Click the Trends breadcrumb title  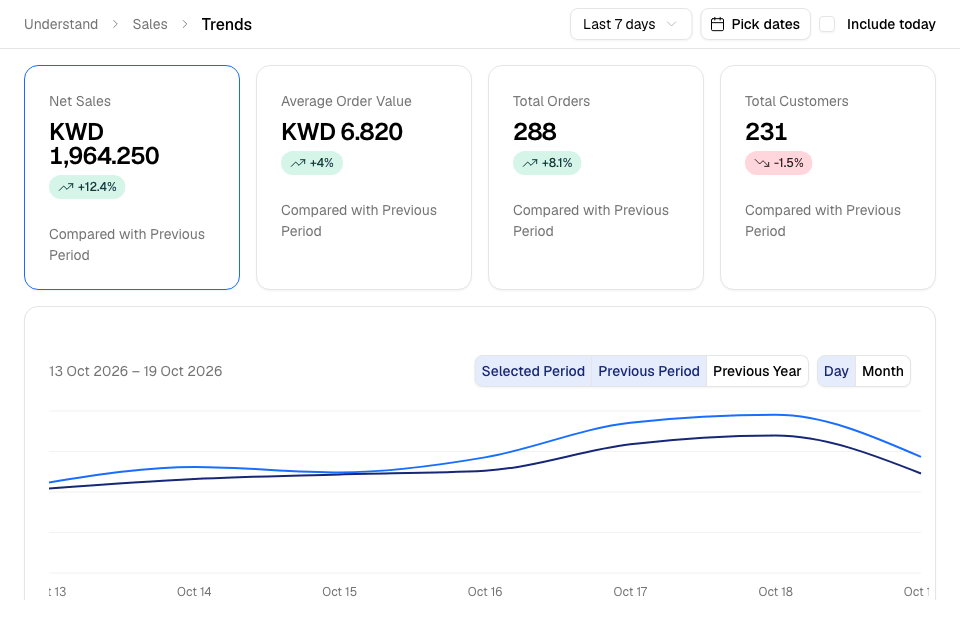[227, 24]
